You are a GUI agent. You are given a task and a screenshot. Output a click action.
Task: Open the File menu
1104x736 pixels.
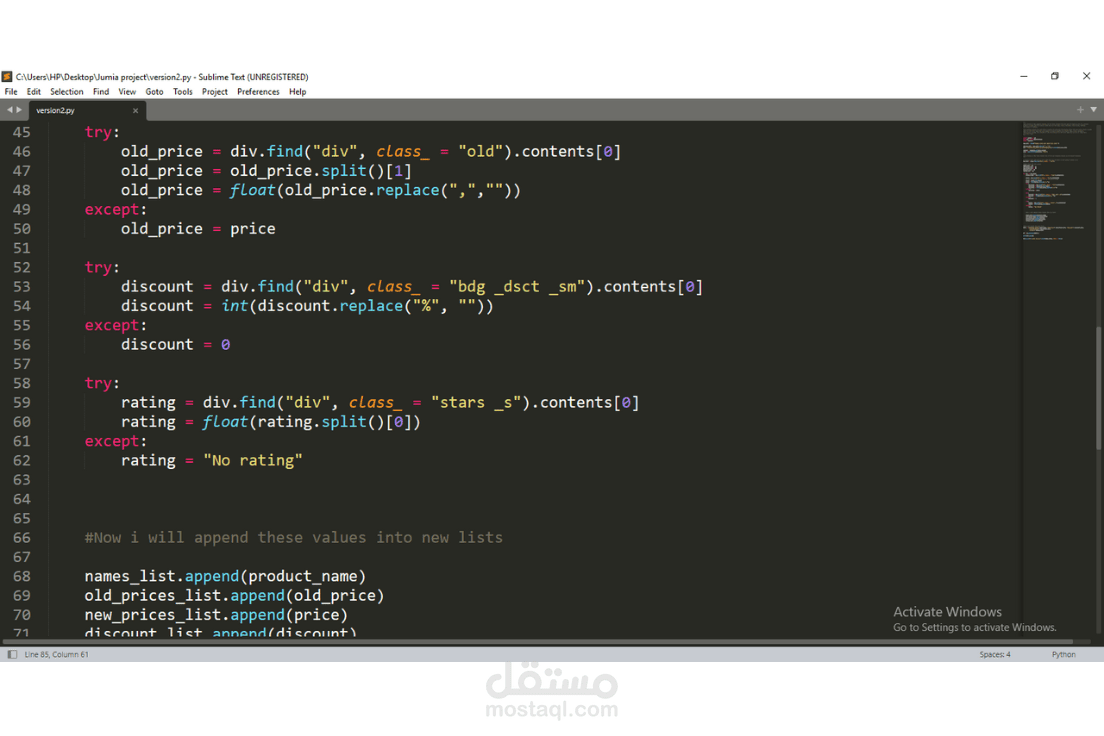tap(11, 92)
